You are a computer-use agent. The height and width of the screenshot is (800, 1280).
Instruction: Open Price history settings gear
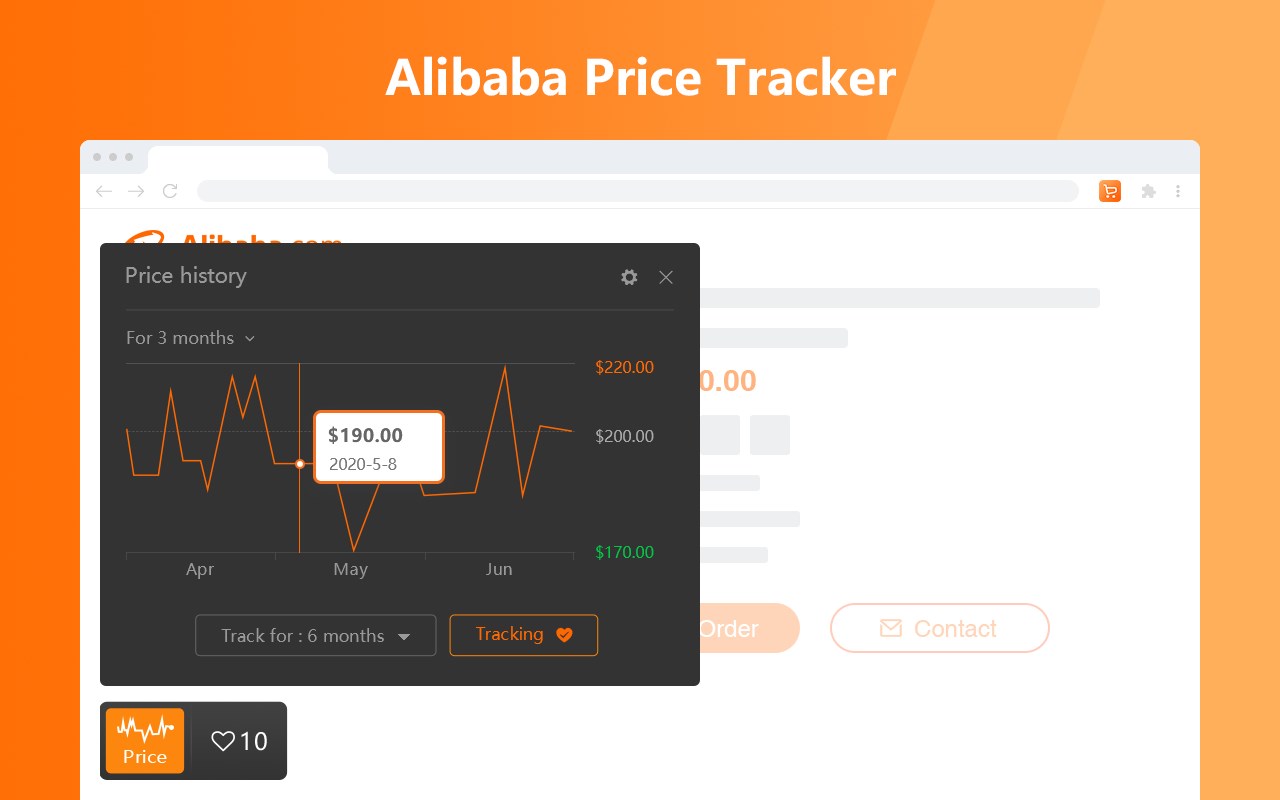(629, 277)
